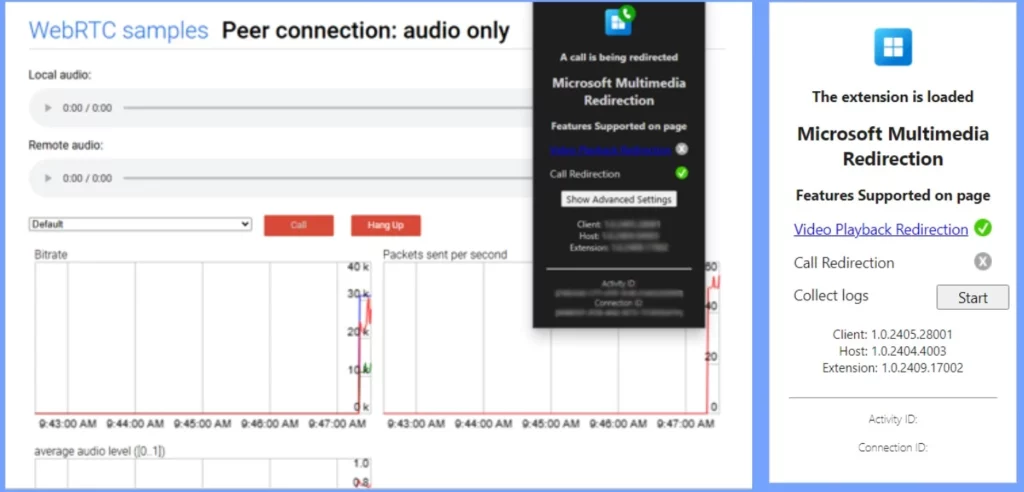
Task: Click the Multimedia Redirection extension icon in dark popup
Action: coord(619,21)
